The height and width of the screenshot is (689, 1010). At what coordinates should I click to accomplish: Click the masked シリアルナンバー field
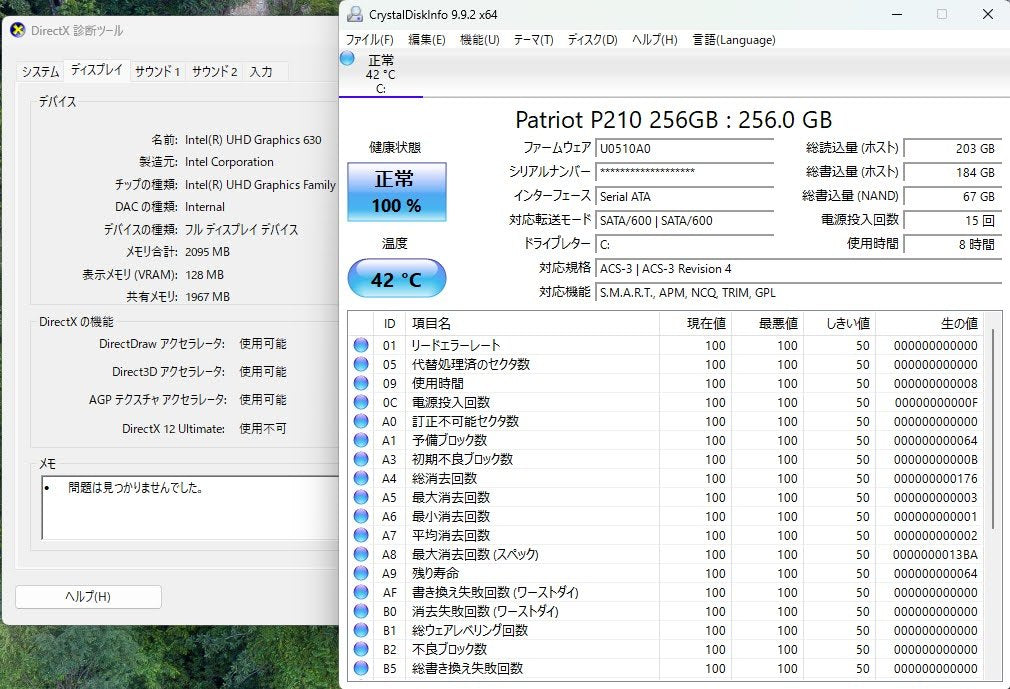click(x=684, y=173)
